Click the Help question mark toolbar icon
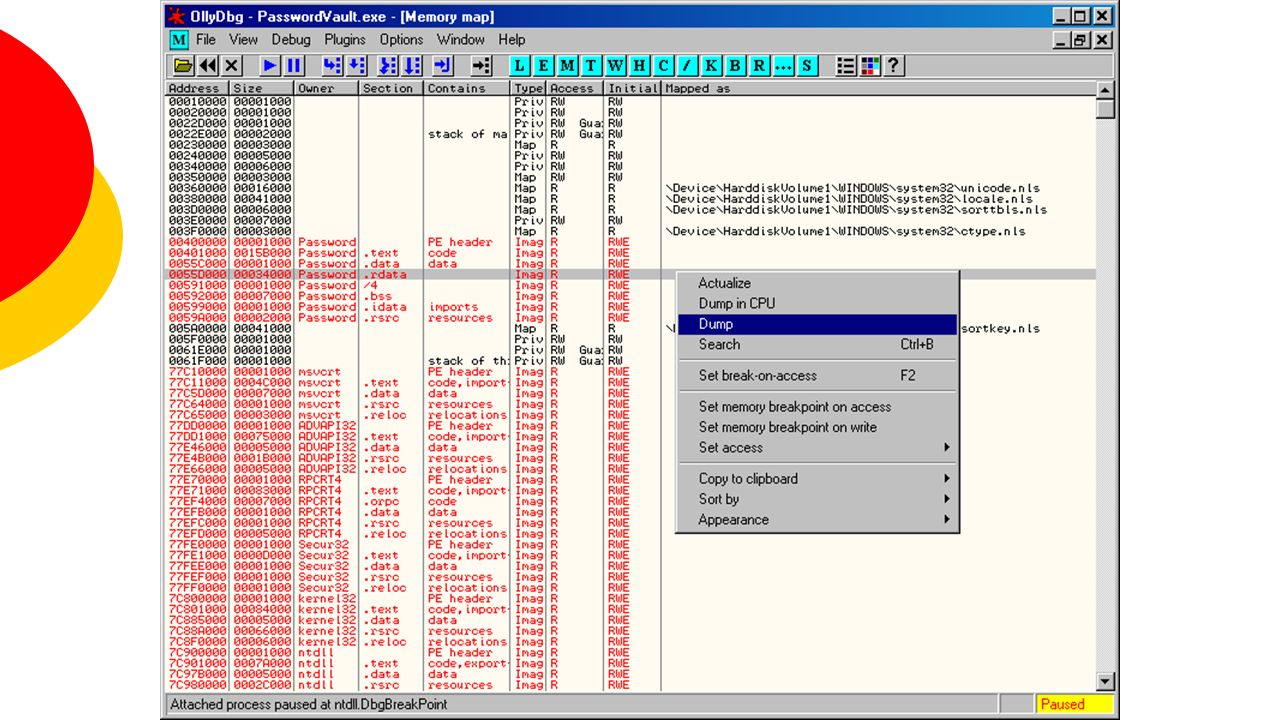This screenshot has height=720, width=1280. (894, 66)
